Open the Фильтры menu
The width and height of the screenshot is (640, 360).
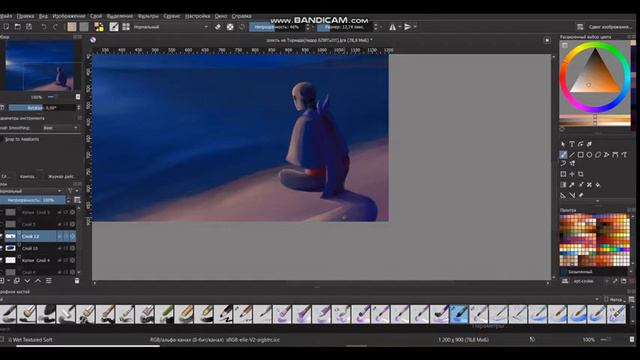[148, 16]
